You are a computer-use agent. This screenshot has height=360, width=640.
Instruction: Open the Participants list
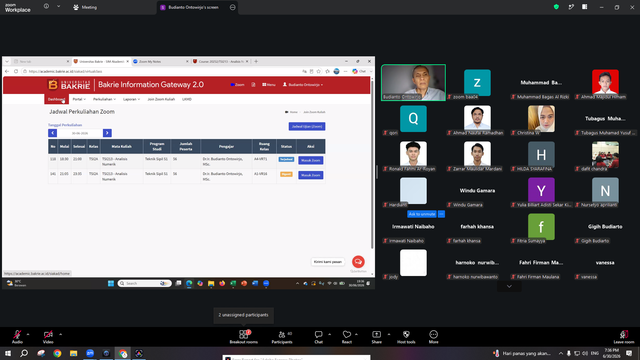pos(282,337)
